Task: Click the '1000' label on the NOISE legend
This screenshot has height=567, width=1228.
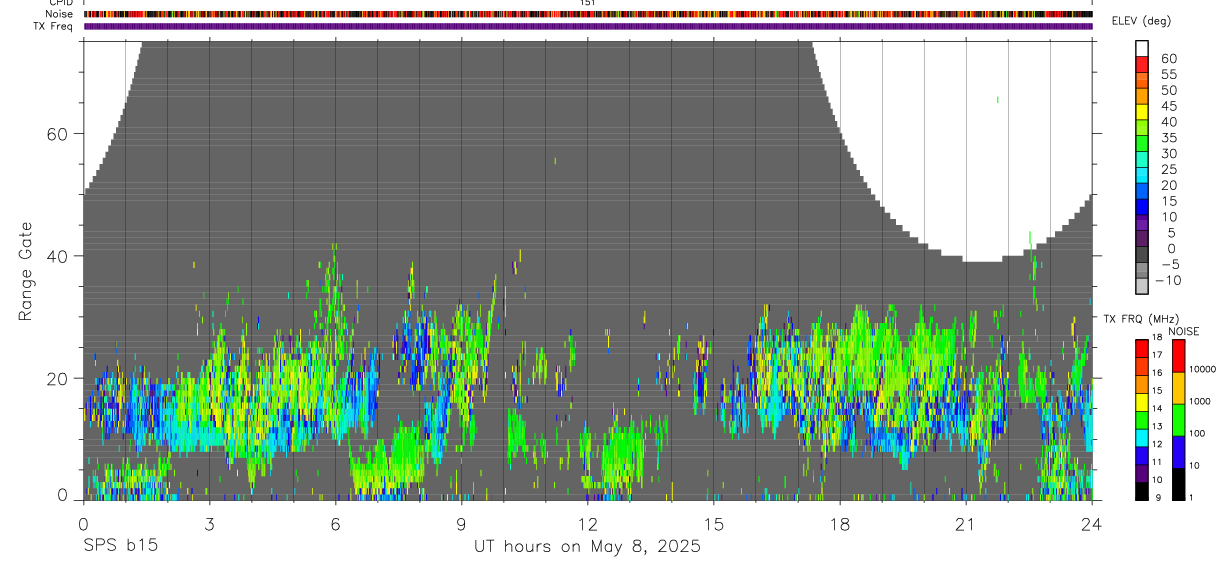Action: (1200, 401)
